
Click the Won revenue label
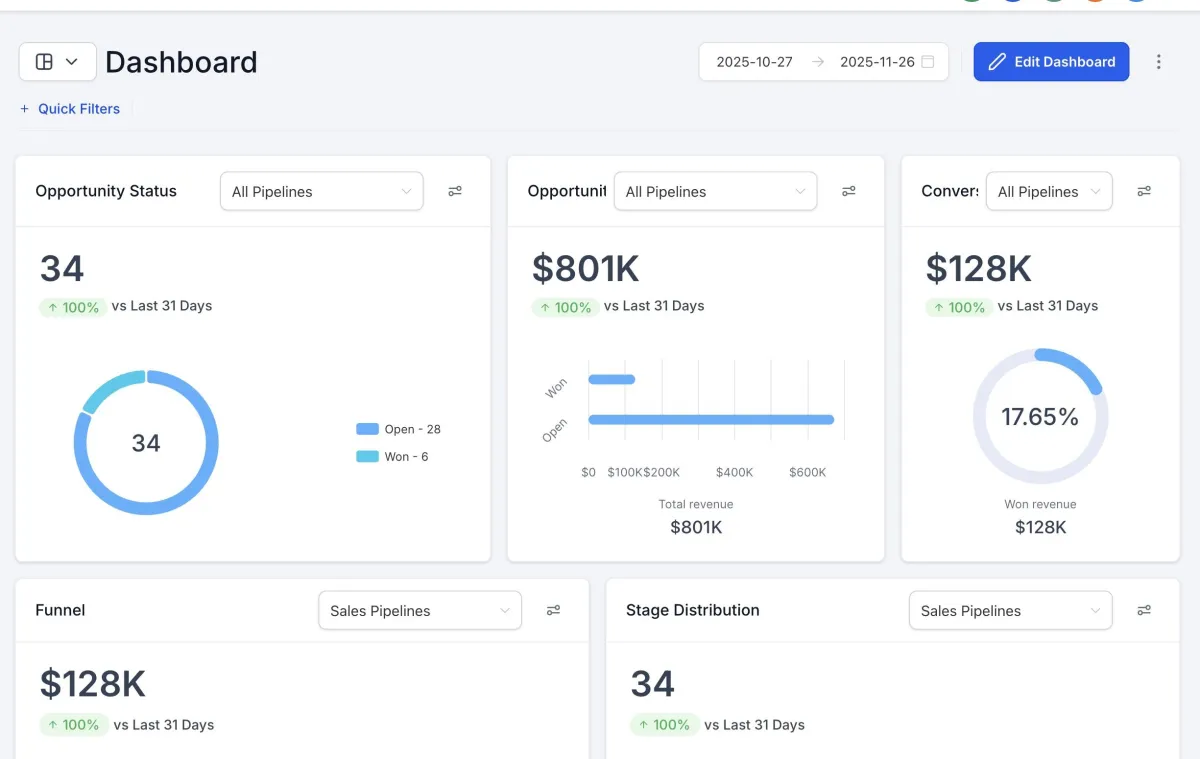(x=1040, y=504)
